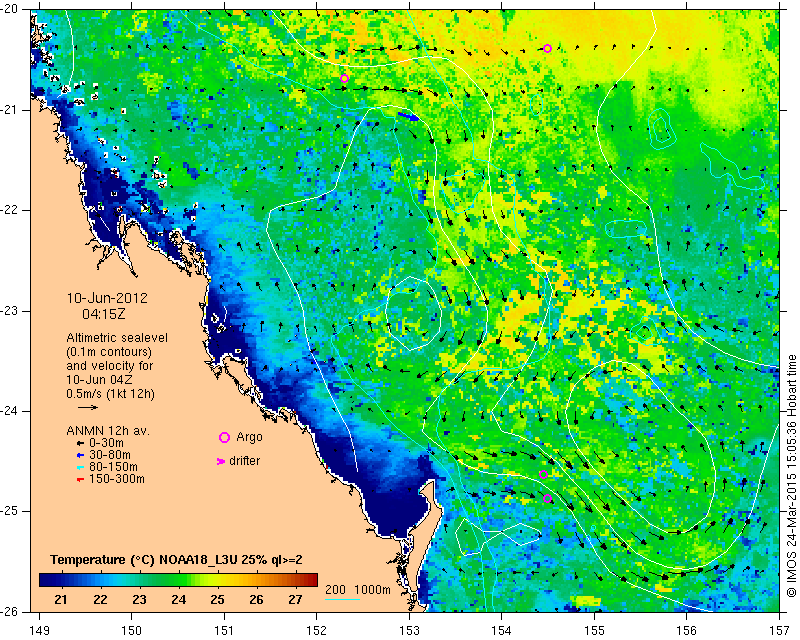Click the longitude axis label 157

tap(780, 631)
